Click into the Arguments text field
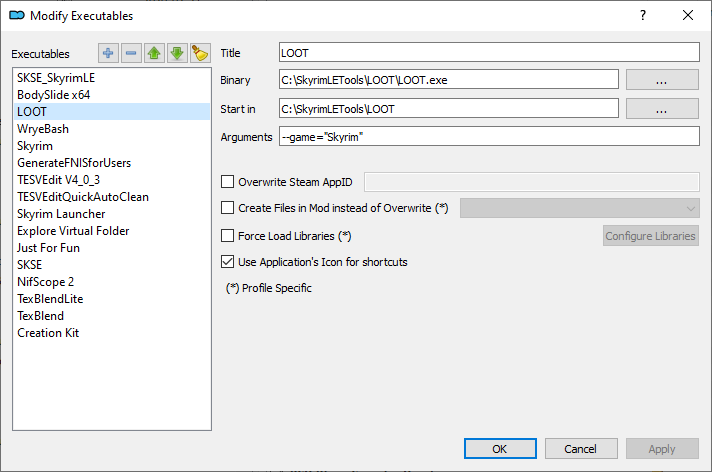 click(x=489, y=137)
